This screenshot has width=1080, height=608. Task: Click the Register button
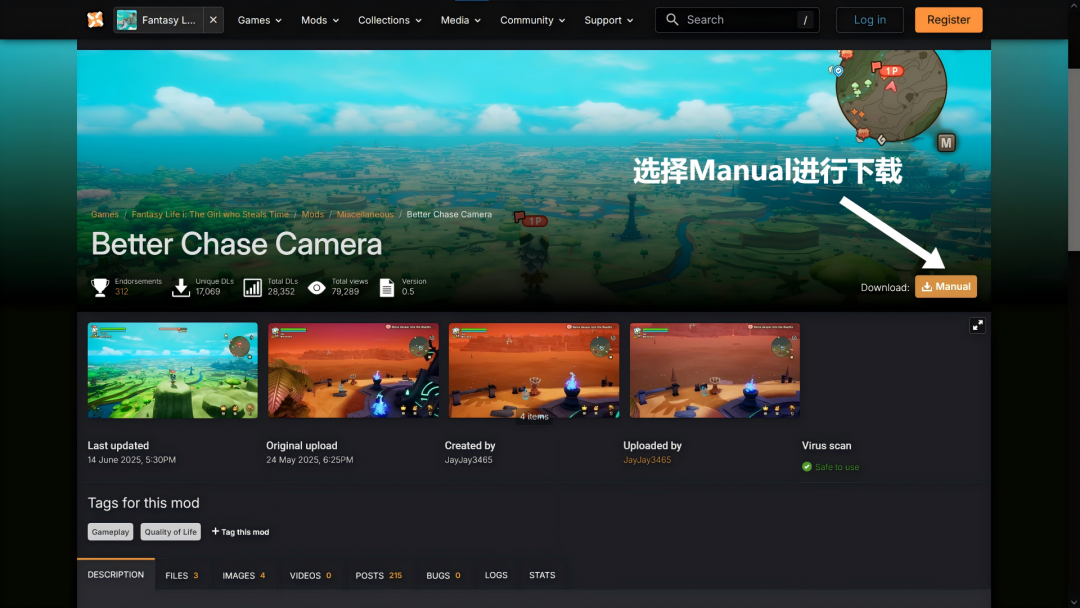coord(948,20)
